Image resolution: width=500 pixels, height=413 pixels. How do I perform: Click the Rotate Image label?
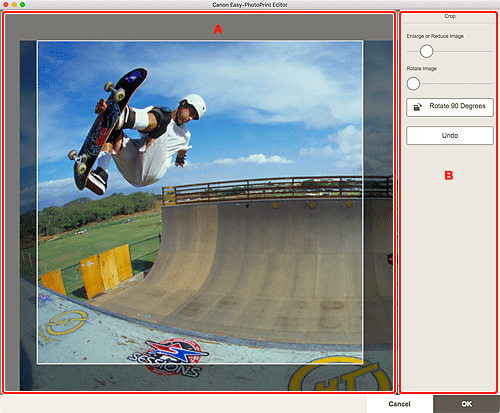coord(422,68)
